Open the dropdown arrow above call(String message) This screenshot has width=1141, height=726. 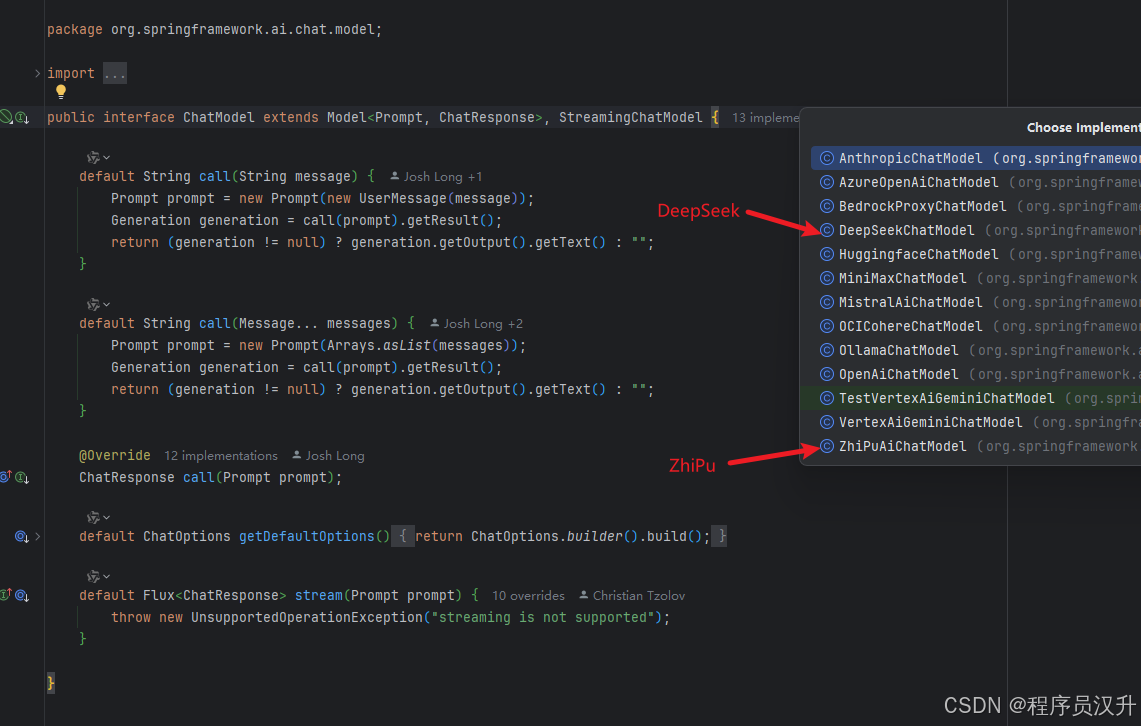click(106, 158)
